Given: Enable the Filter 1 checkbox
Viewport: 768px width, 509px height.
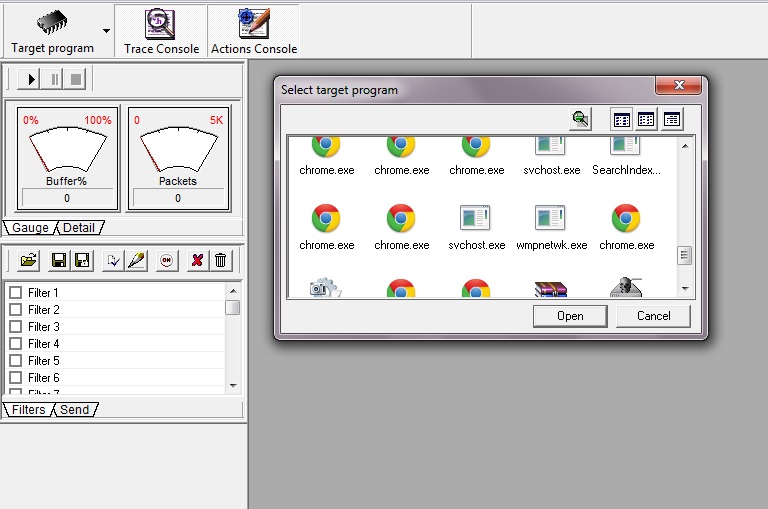Looking at the screenshot, I should tap(16, 292).
